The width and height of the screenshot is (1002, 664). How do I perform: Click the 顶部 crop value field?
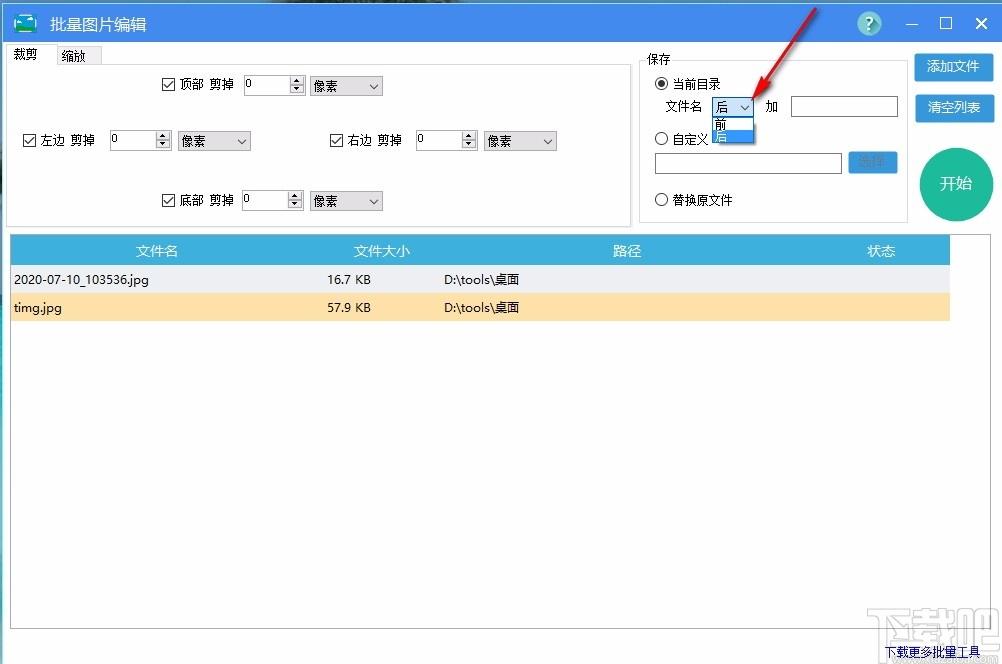pos(266,85)
